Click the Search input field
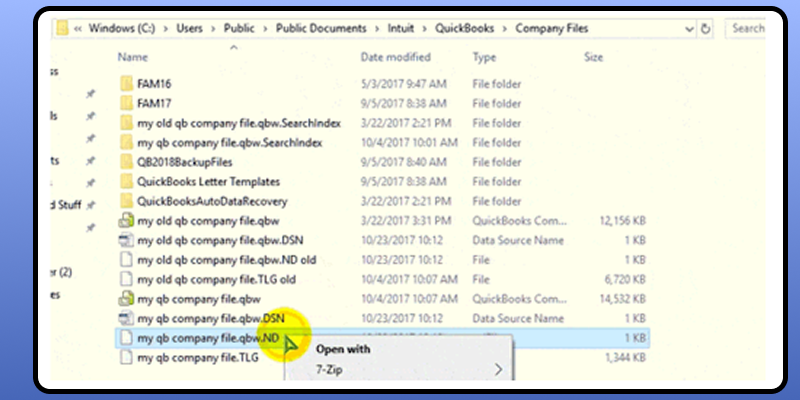 pos(745,29)
